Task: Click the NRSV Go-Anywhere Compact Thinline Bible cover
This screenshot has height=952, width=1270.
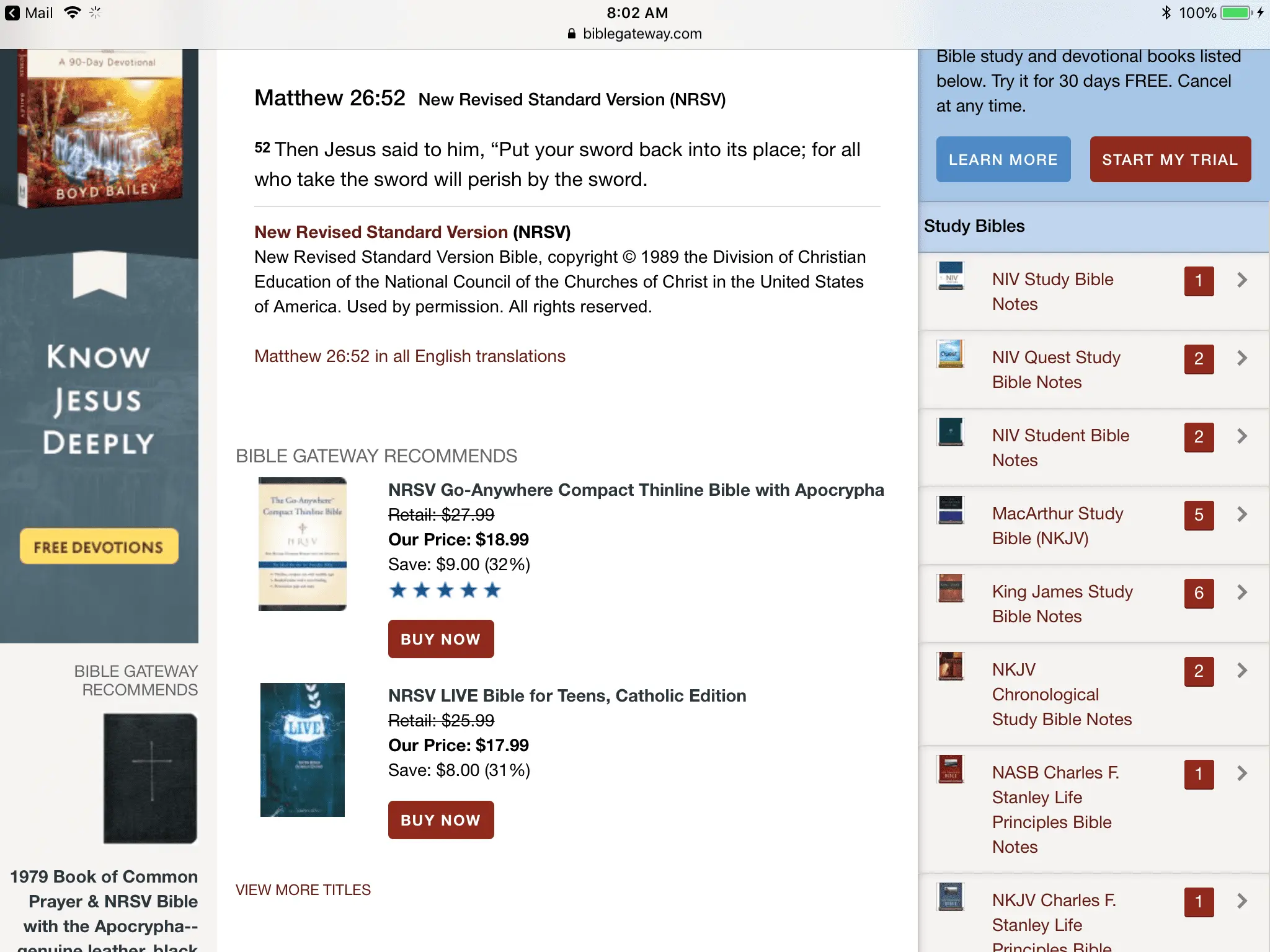Action: coord(303,544)
